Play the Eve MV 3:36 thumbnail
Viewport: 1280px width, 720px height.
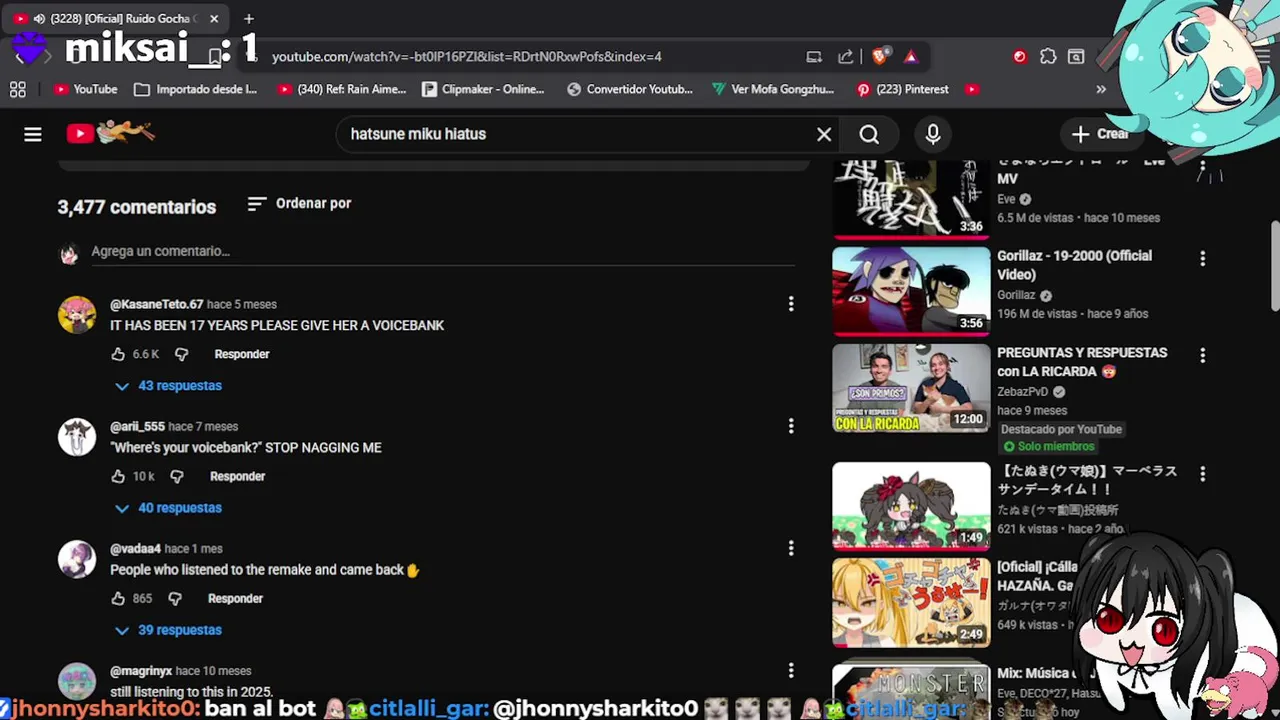pos(911,199)
